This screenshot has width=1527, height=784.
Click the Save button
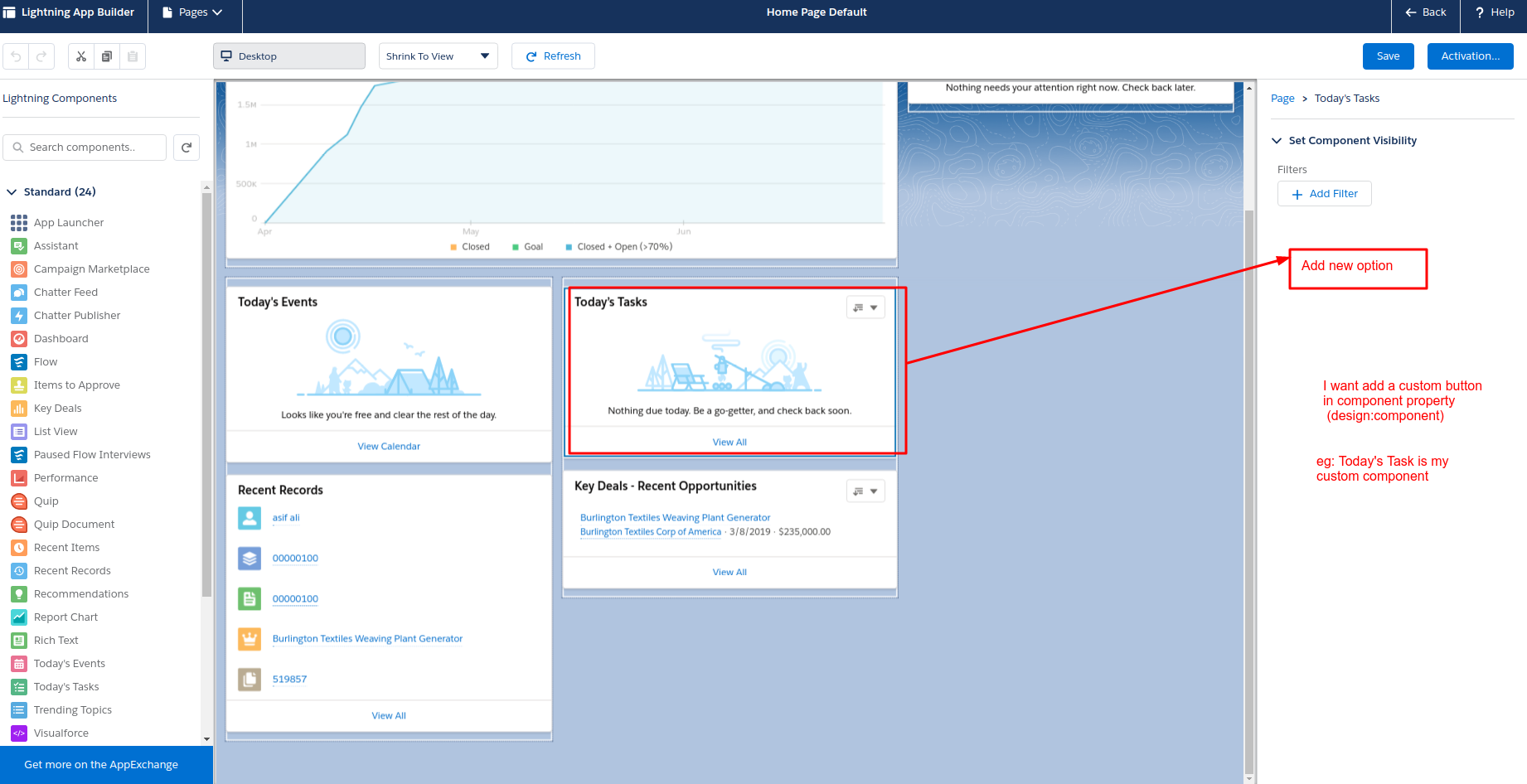pos(1388,56)
